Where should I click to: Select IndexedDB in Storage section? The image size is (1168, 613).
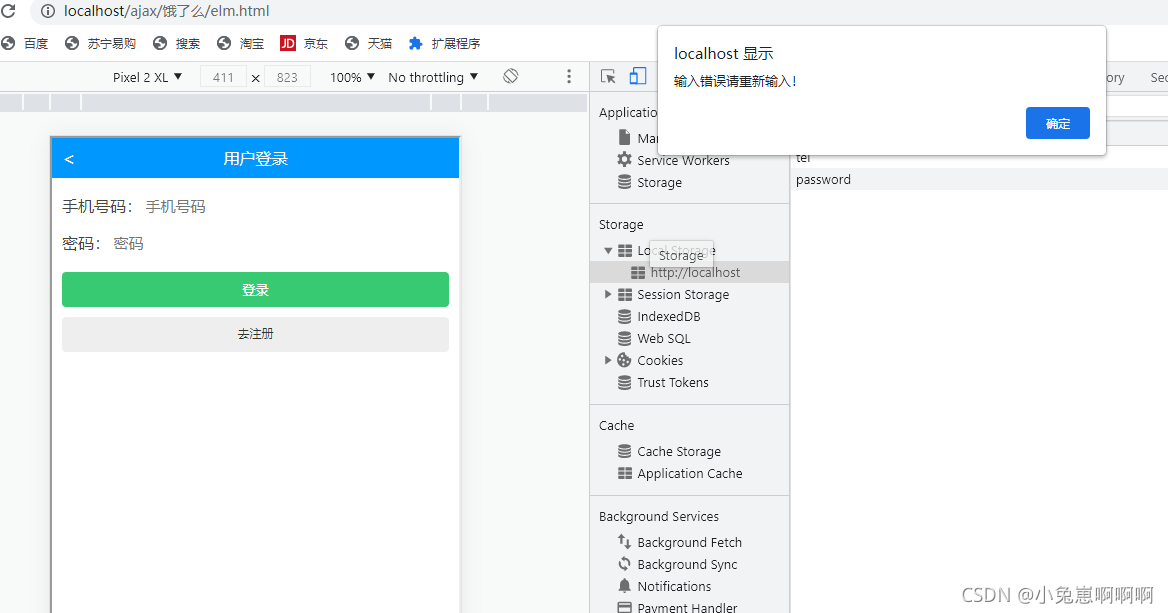(x=669, y=317)
